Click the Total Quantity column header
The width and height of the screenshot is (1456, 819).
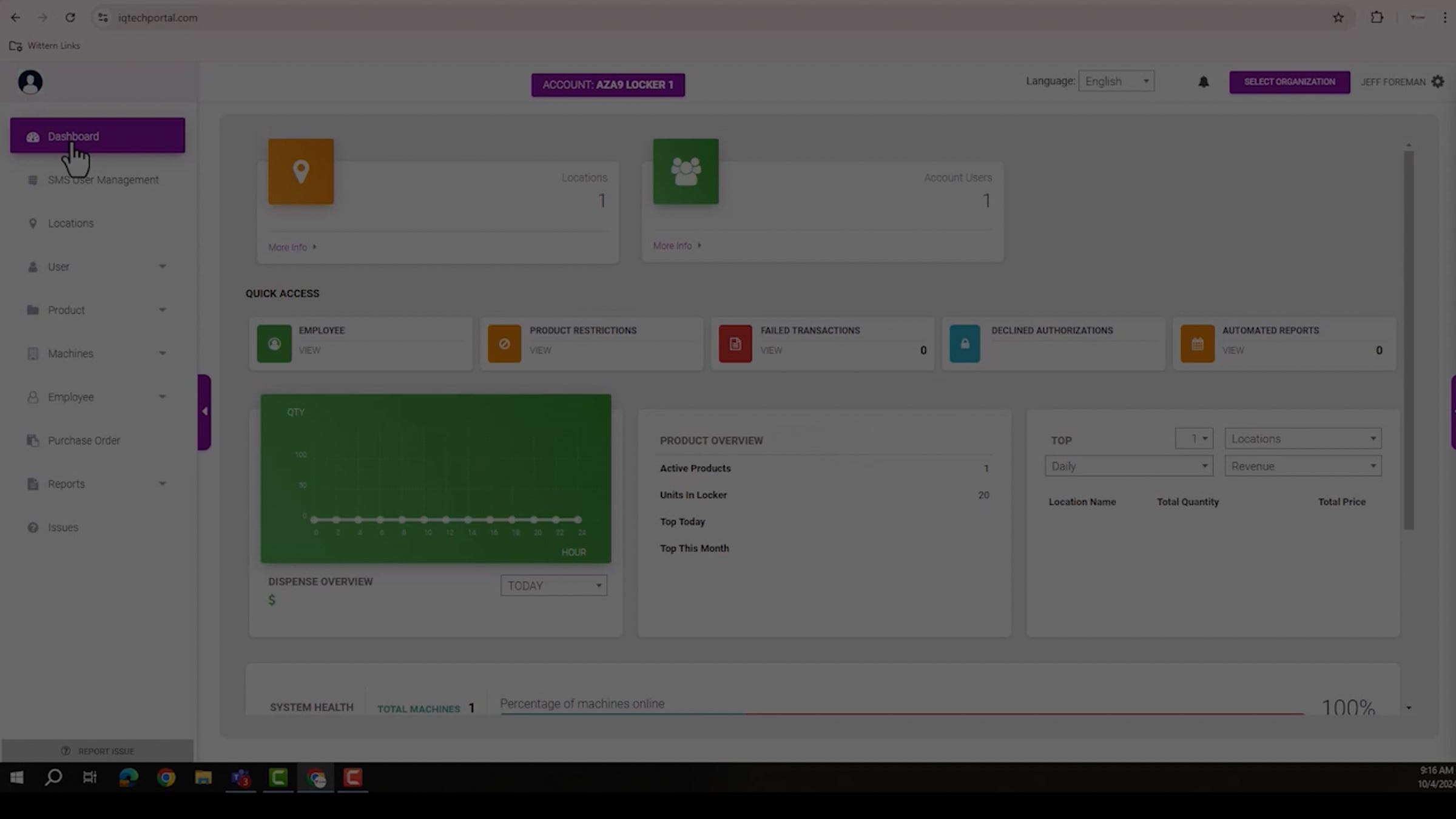point(1187,502)
